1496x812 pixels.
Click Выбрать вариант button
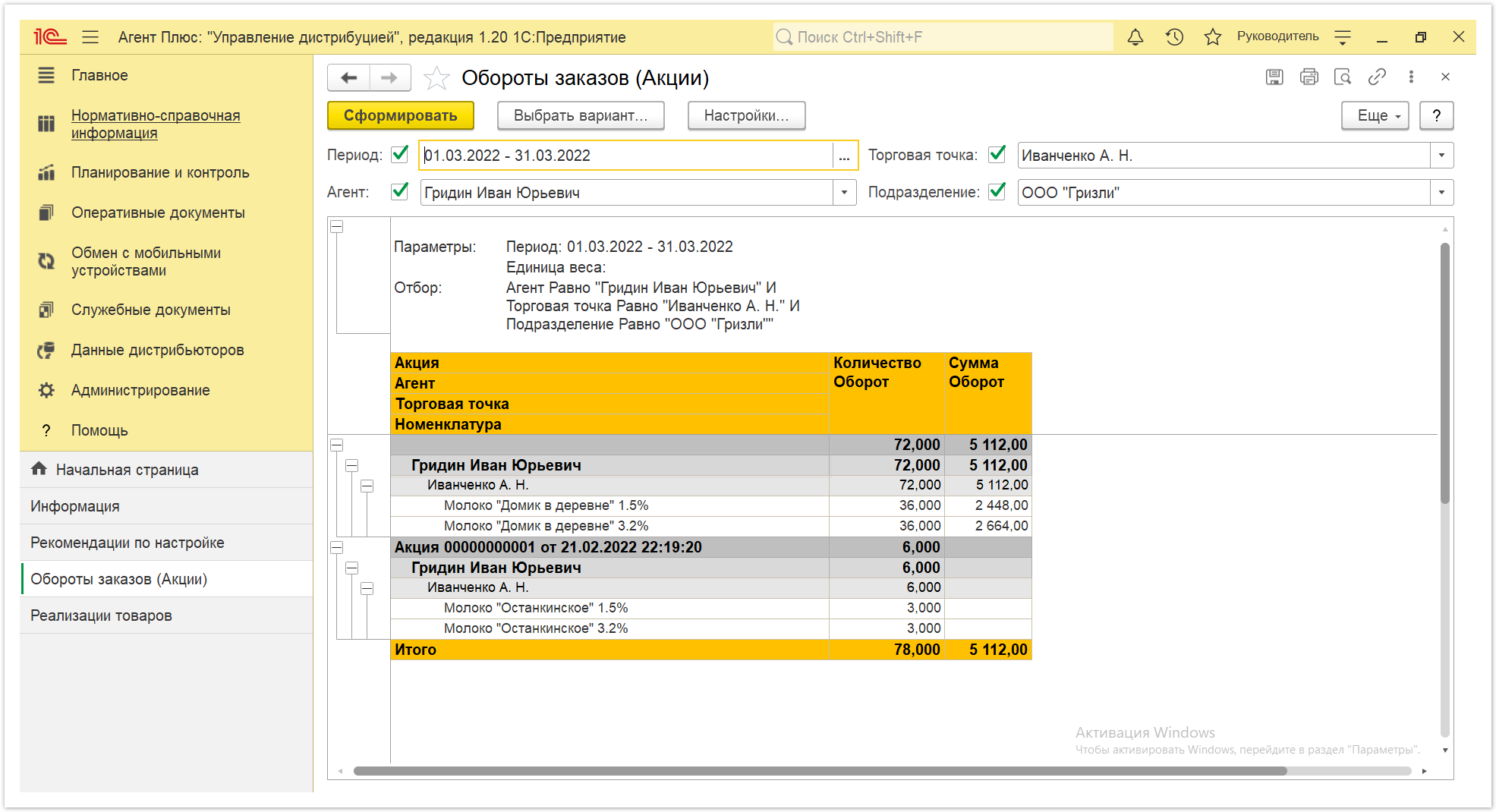(581, 115)
